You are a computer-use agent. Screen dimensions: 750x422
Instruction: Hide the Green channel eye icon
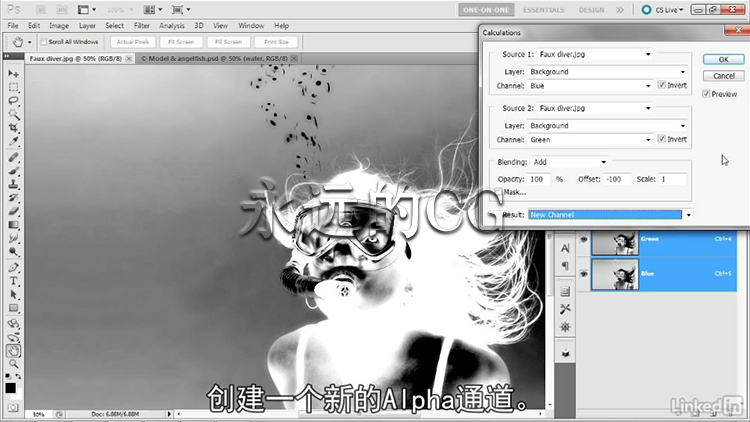pyautogui.click(x=584, y=239)
